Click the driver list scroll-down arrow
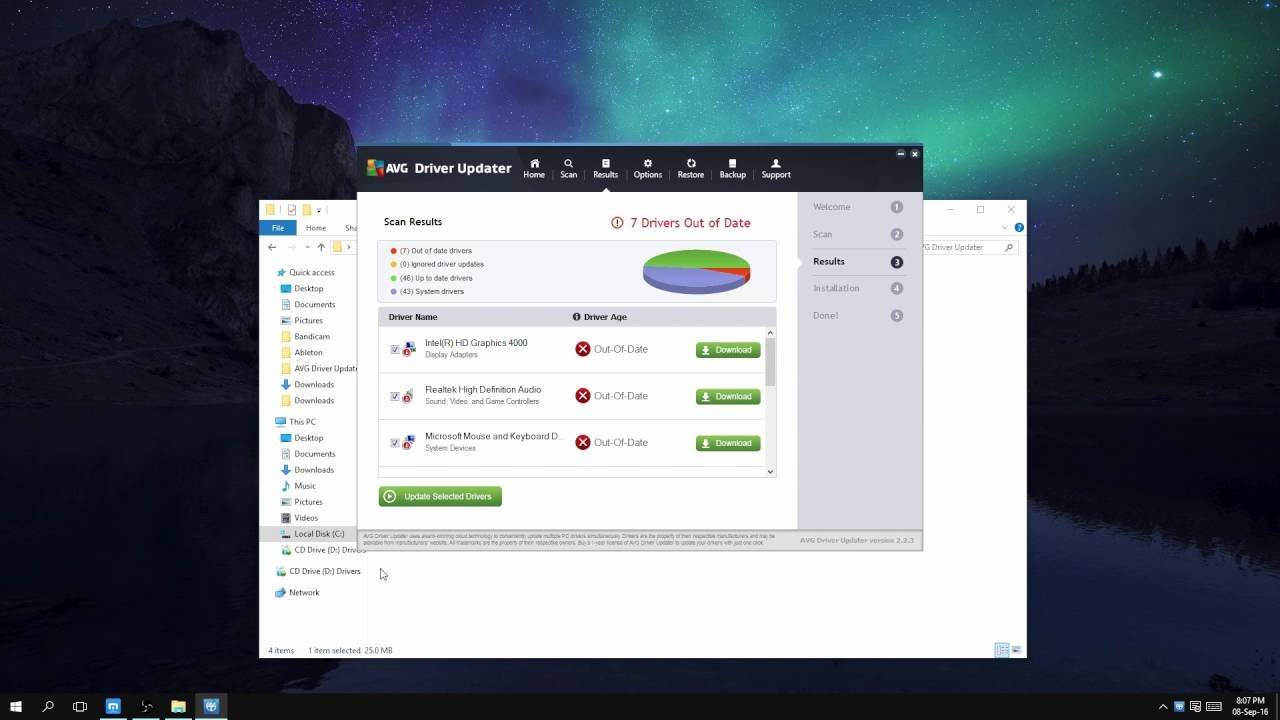Viewport: 1280px width, 720px height. (x=770, y=471)
